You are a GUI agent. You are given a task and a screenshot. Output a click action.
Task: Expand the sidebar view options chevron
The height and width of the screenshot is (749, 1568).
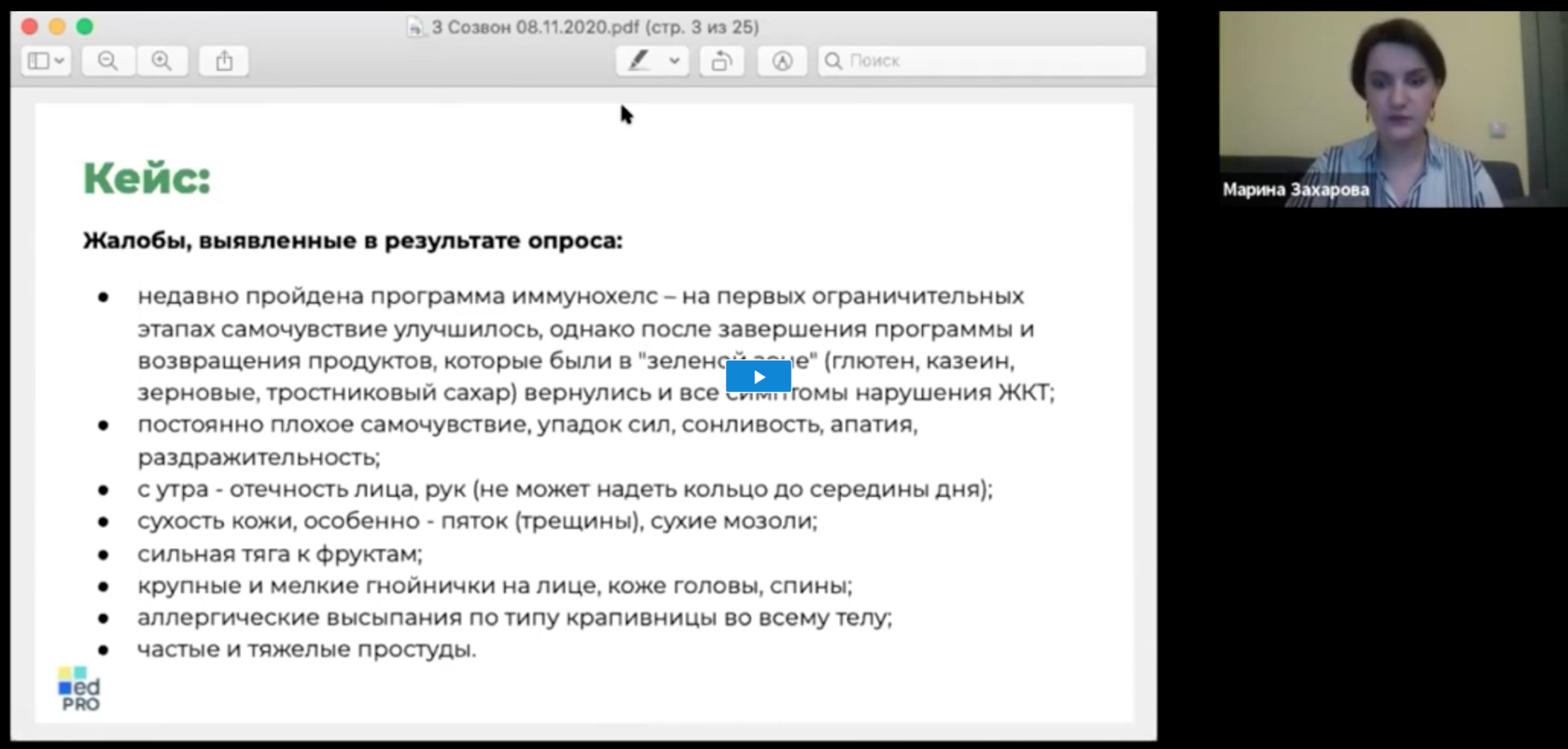(x=60, y=62)
